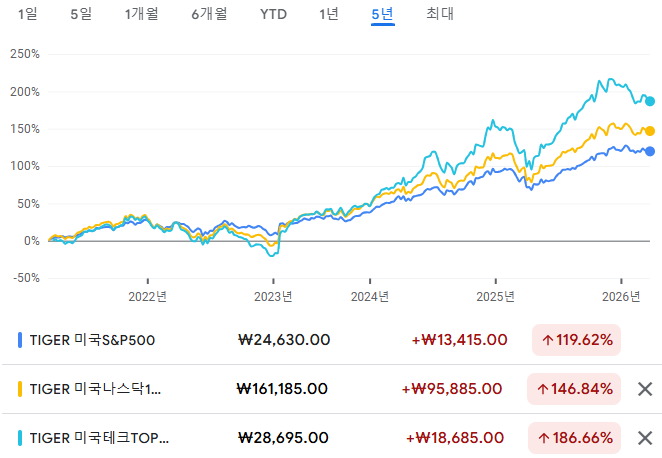Click the yellow endpoint dot on chart
662x458 pixels.
pyautogui.click(x=650, y=131)
